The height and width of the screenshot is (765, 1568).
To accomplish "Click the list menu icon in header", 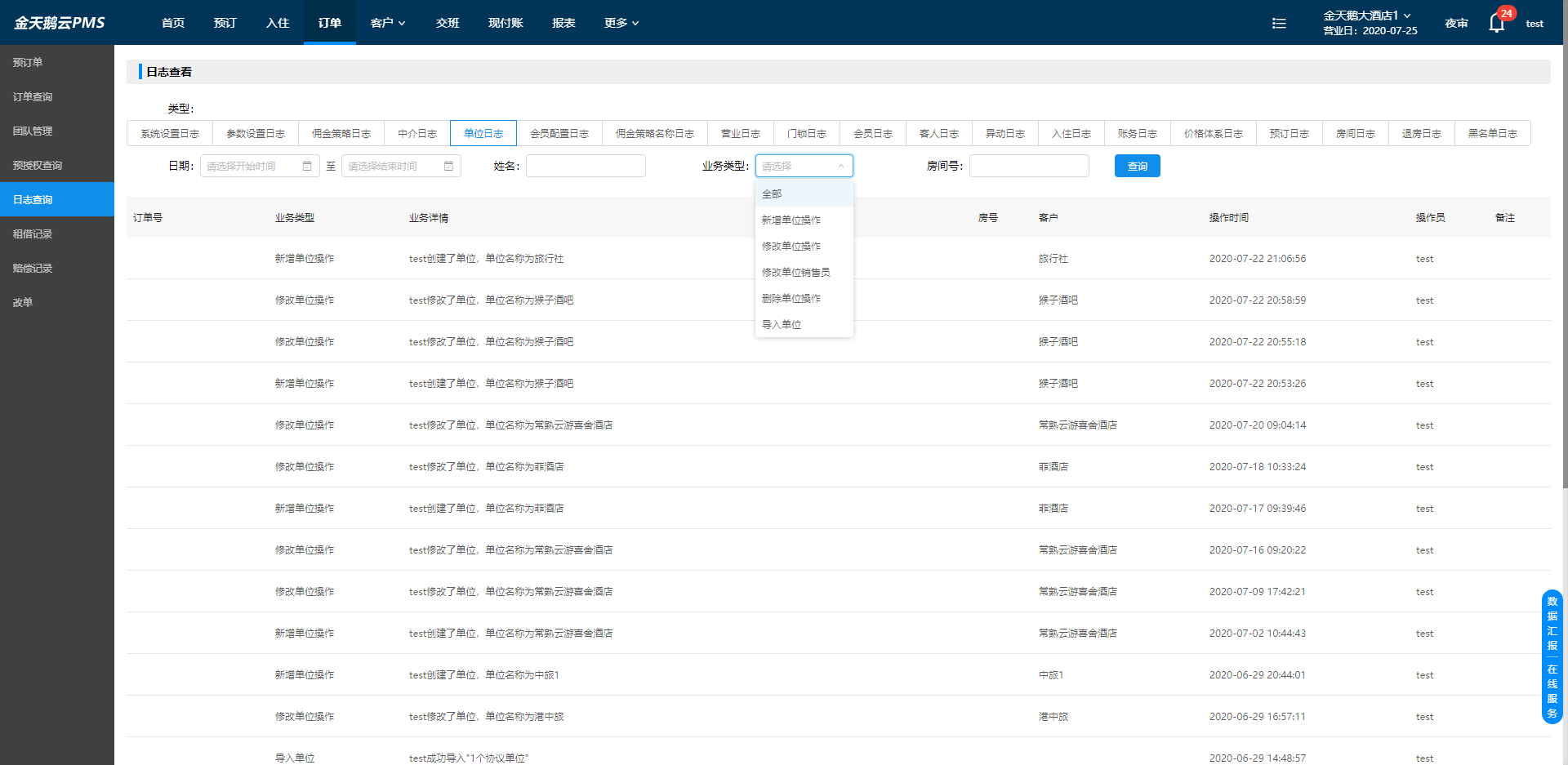I will click(x=1279, y=24).
